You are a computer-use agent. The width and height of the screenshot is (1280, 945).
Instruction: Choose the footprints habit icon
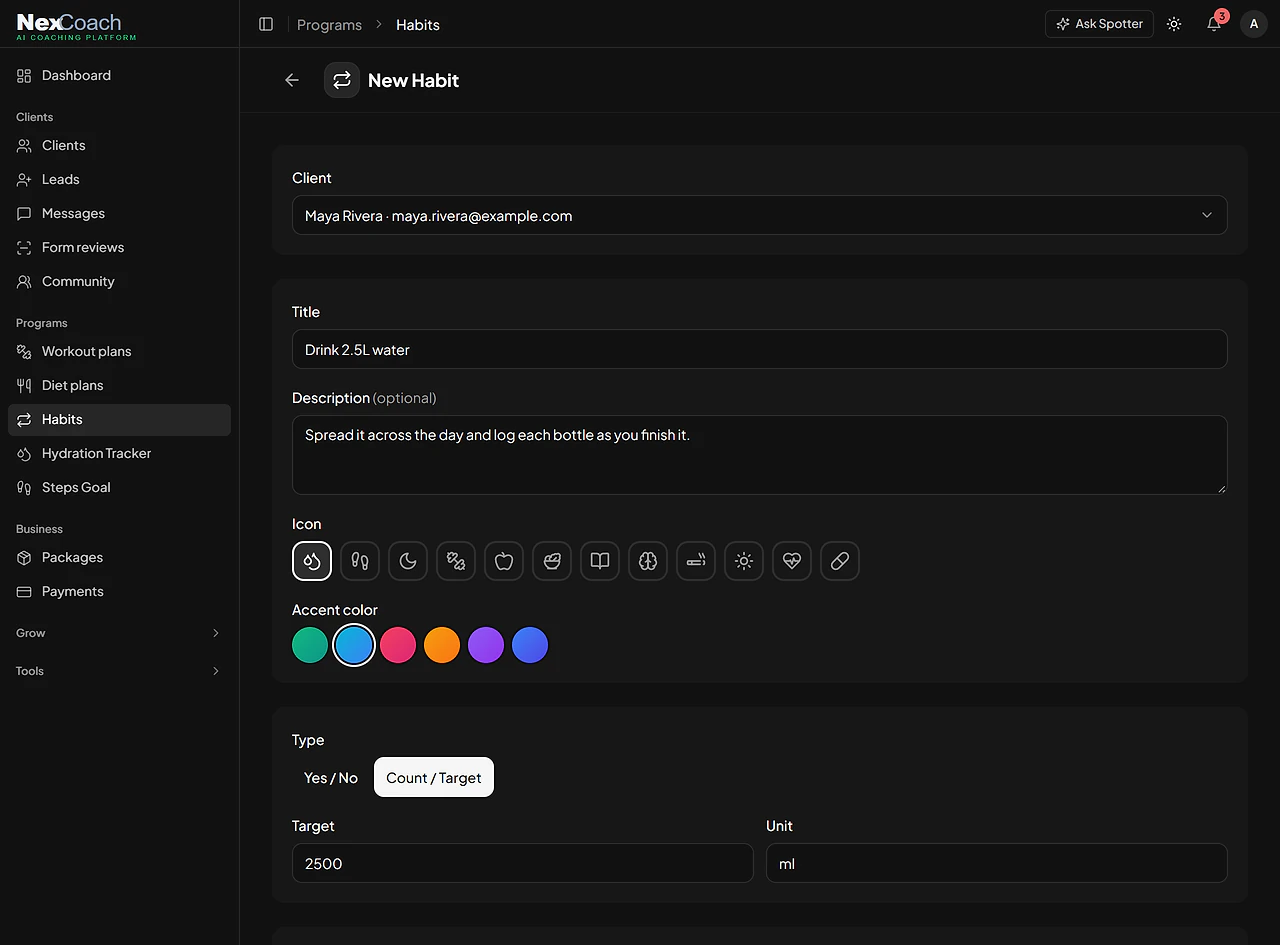tap(360, 561)
